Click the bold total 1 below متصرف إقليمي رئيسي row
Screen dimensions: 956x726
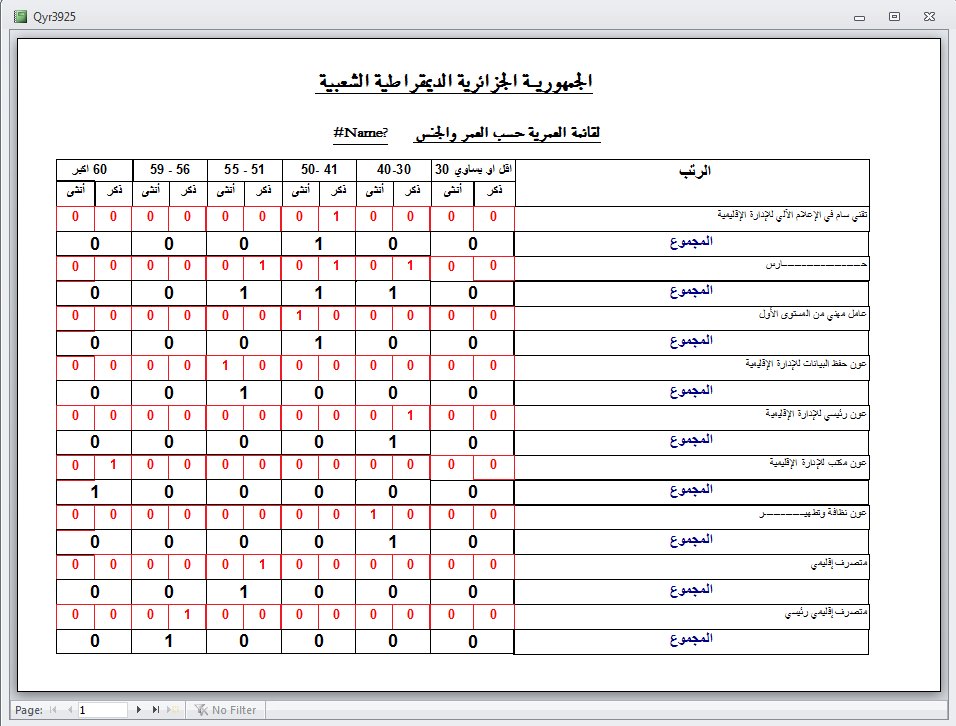169,641
